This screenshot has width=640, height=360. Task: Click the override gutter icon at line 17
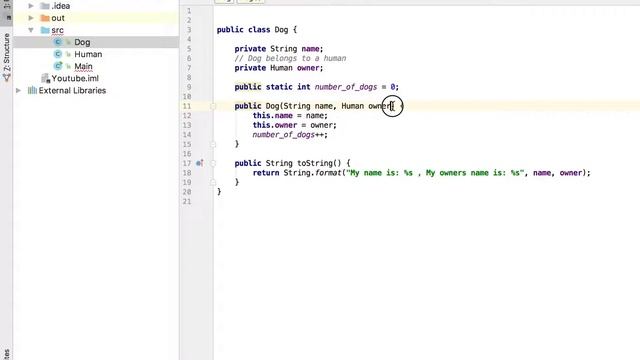pos(199,163)
